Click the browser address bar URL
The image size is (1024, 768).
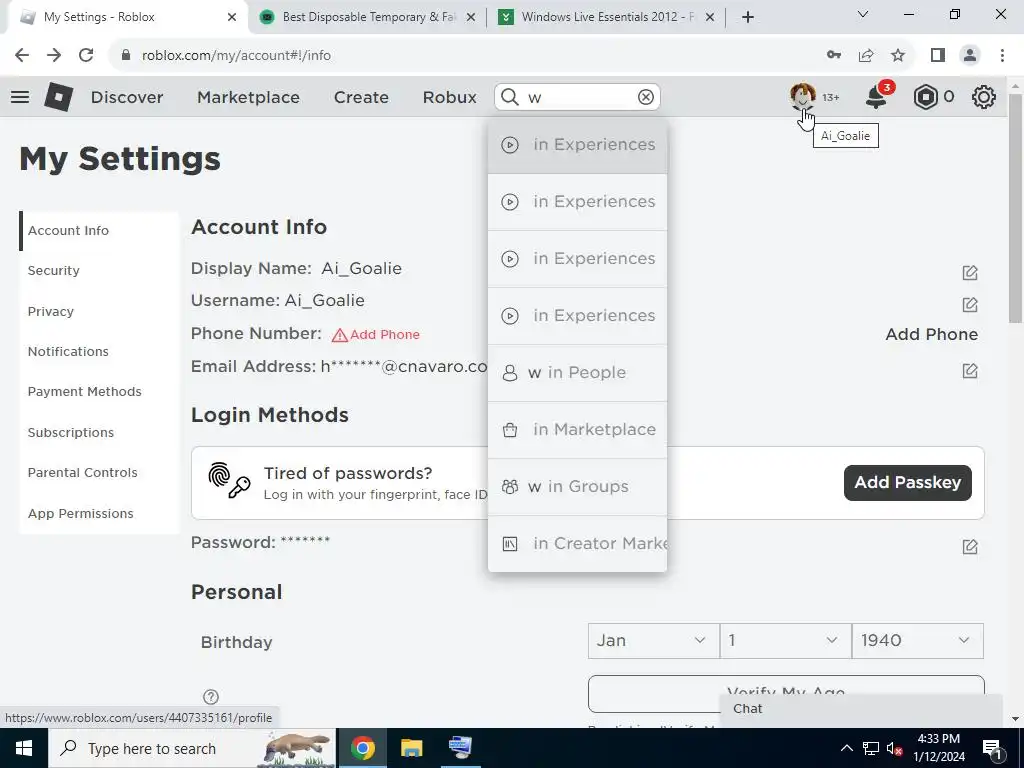[x=236, y=56]
